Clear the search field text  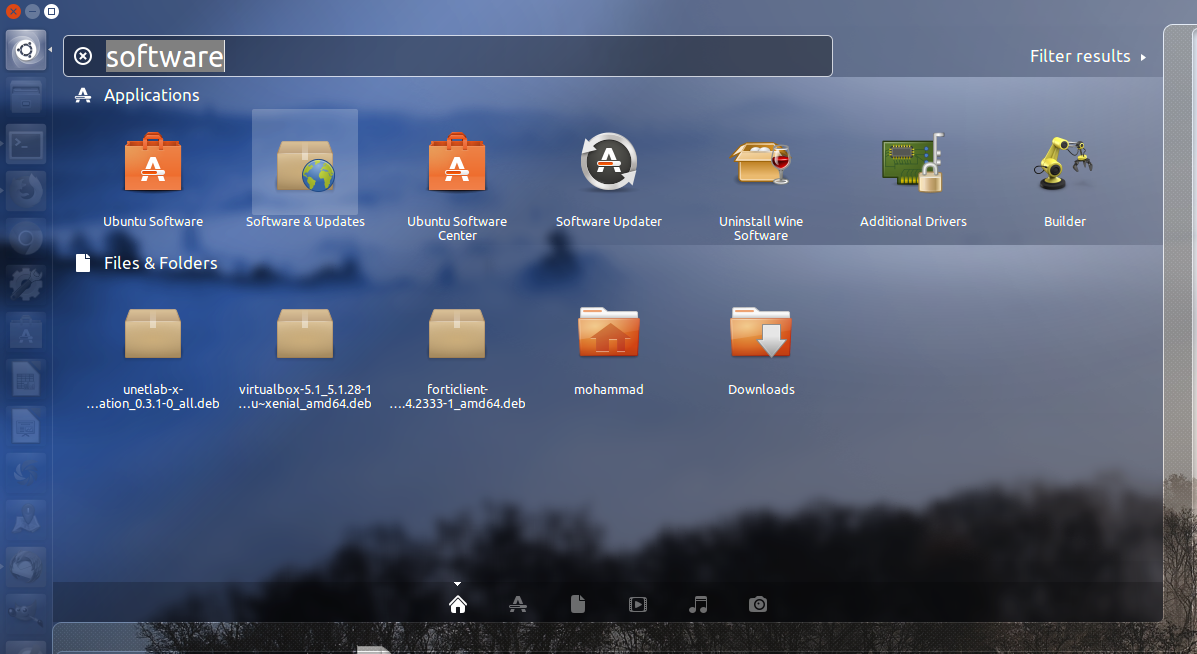[x=84, y=57]
